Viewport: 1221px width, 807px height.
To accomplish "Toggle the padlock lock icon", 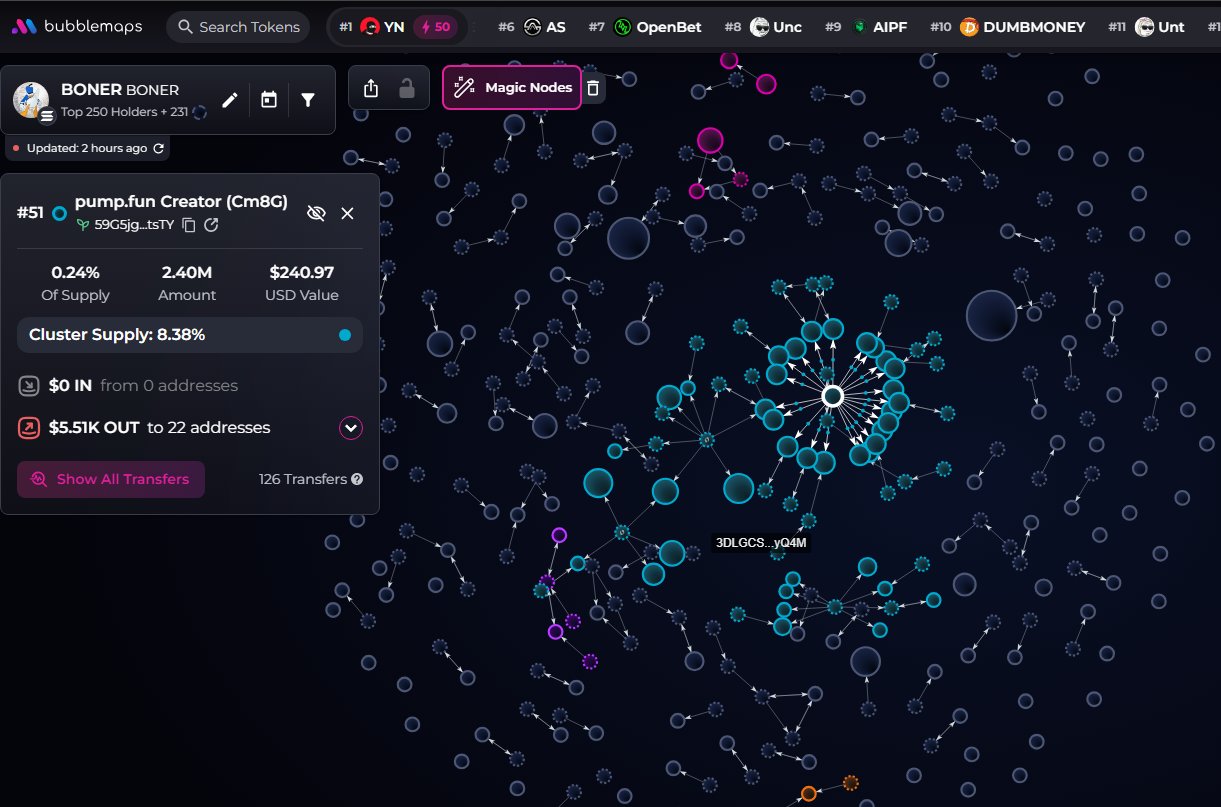I will (x=407, y=88).
